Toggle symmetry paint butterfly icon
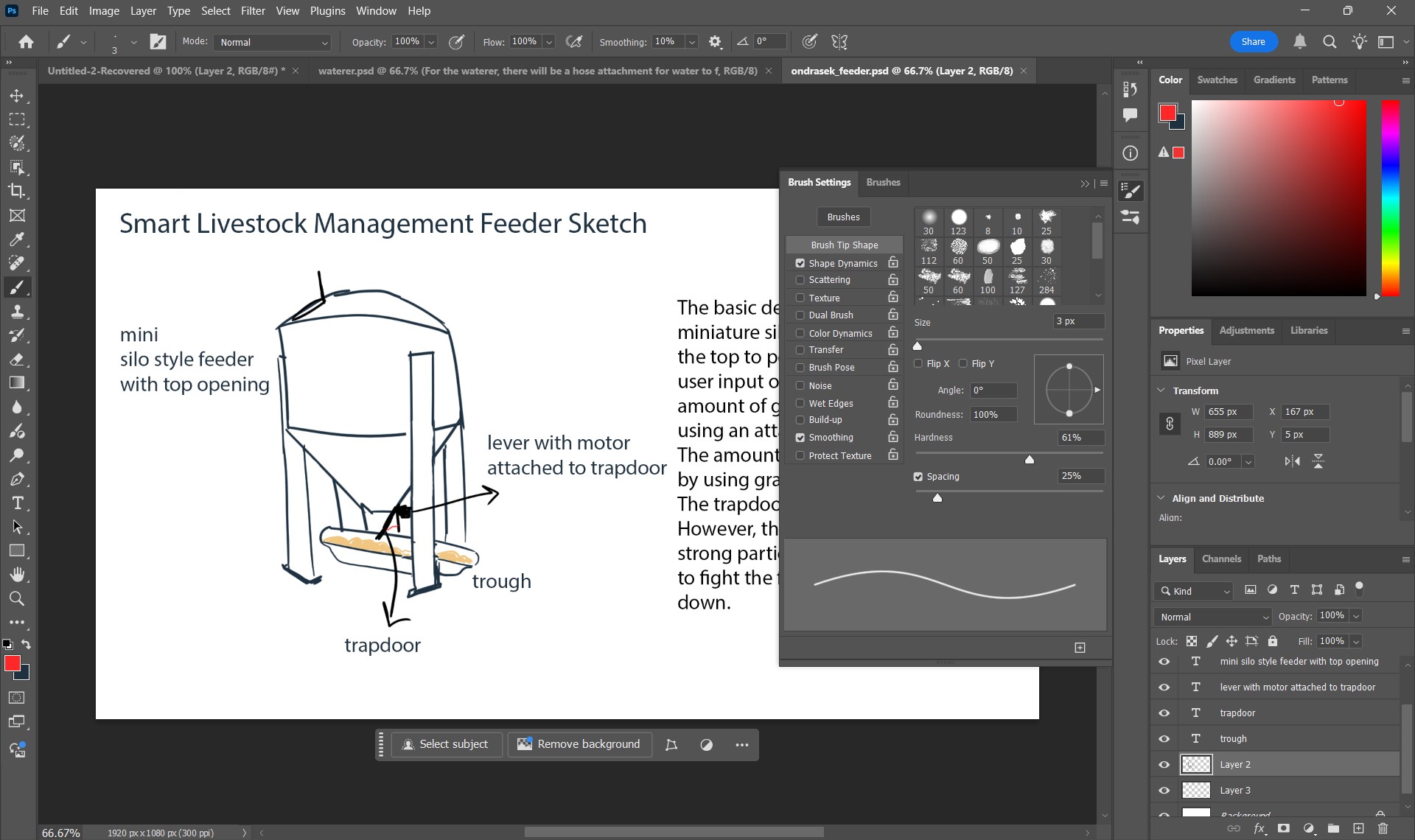Viewport: 1415px width, 840px height. [x=839, y=42]
